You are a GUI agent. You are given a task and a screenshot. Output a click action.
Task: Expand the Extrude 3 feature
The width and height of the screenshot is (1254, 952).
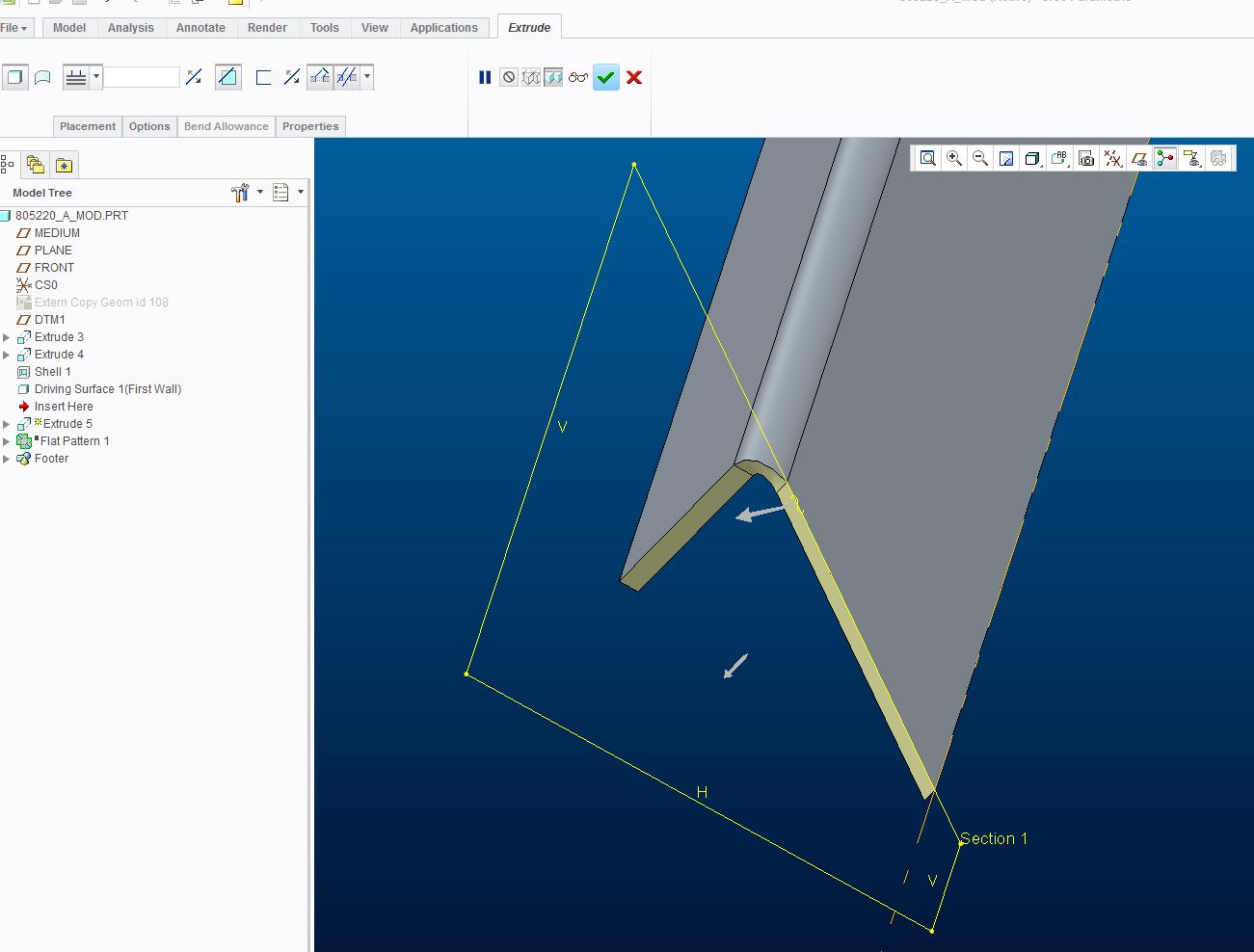pos(7,337)
